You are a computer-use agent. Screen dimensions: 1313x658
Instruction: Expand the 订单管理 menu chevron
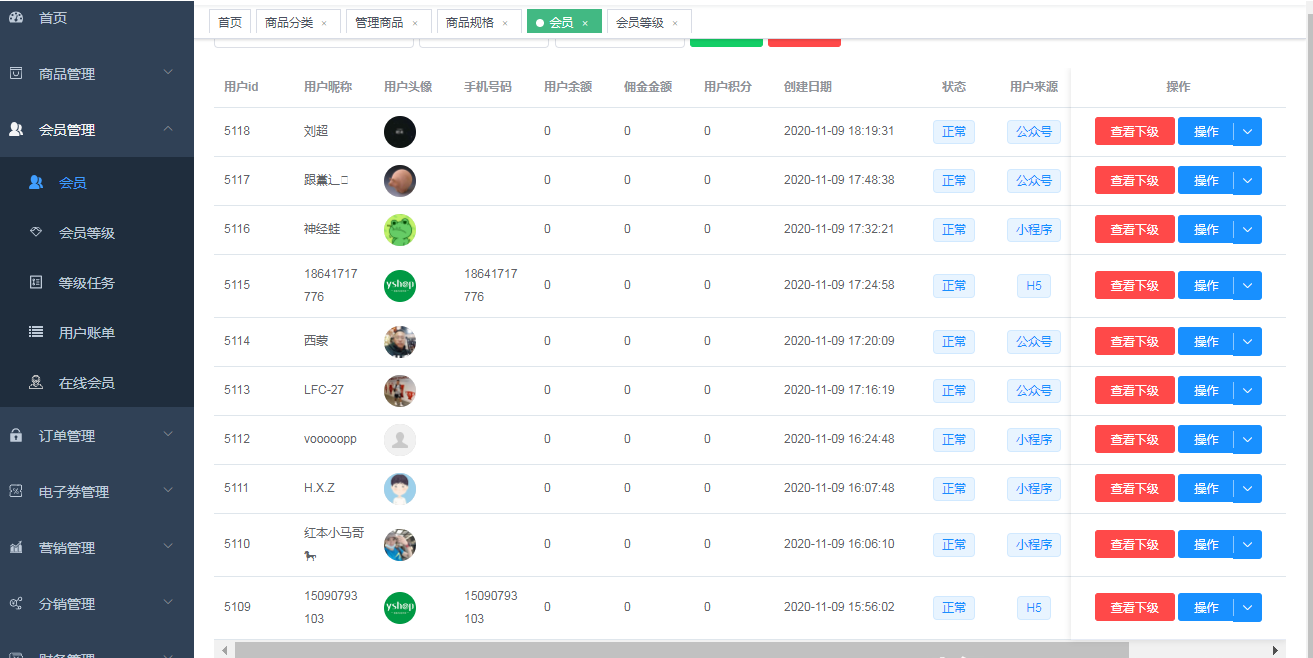point(168,434)
